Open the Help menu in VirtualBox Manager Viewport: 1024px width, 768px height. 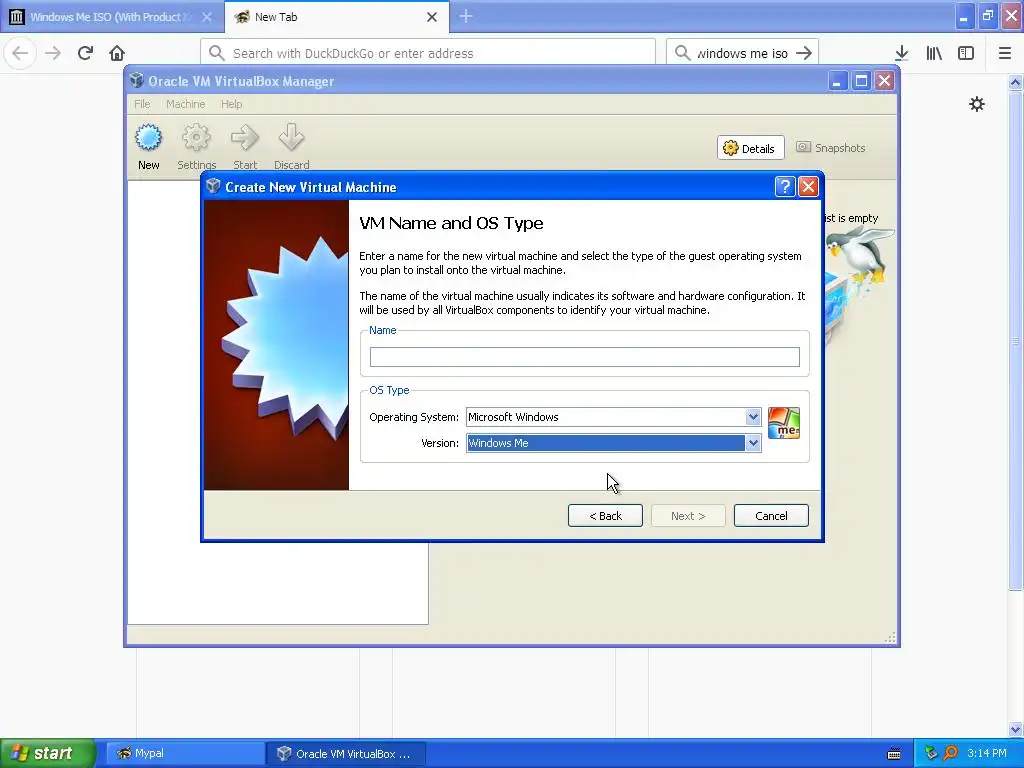click(x=231, y=104)
